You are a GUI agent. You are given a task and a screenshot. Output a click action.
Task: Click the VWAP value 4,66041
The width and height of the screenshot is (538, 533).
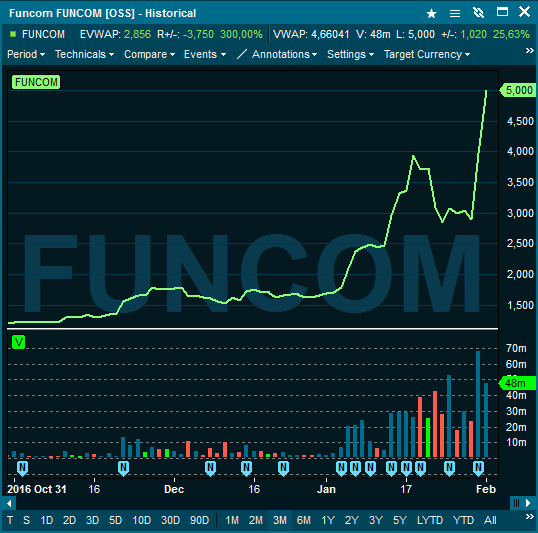330,34
